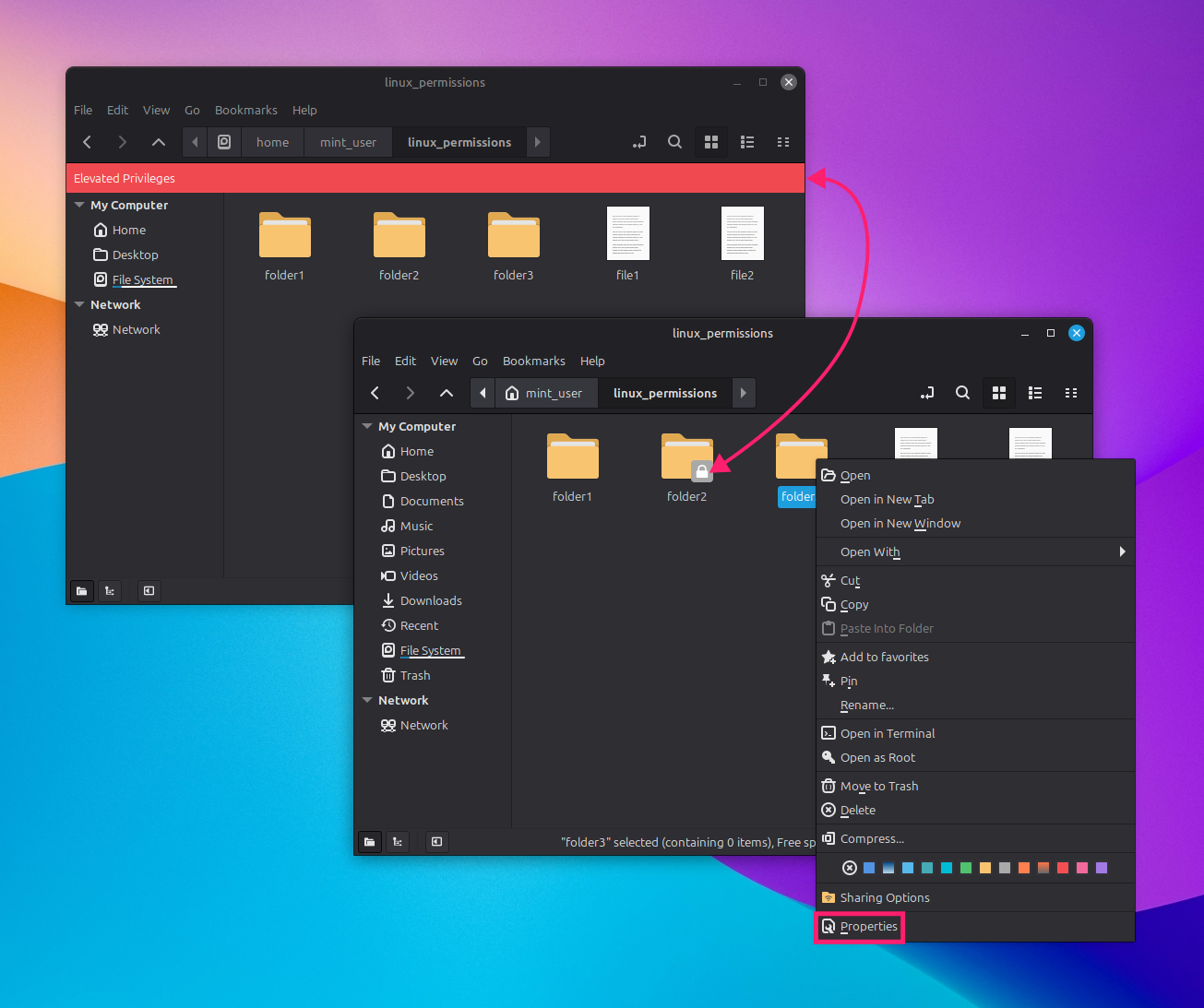Screen dimensions: 1204x1008
Task: Switch elevated window to list view
Action: click(x=747, y=142)
